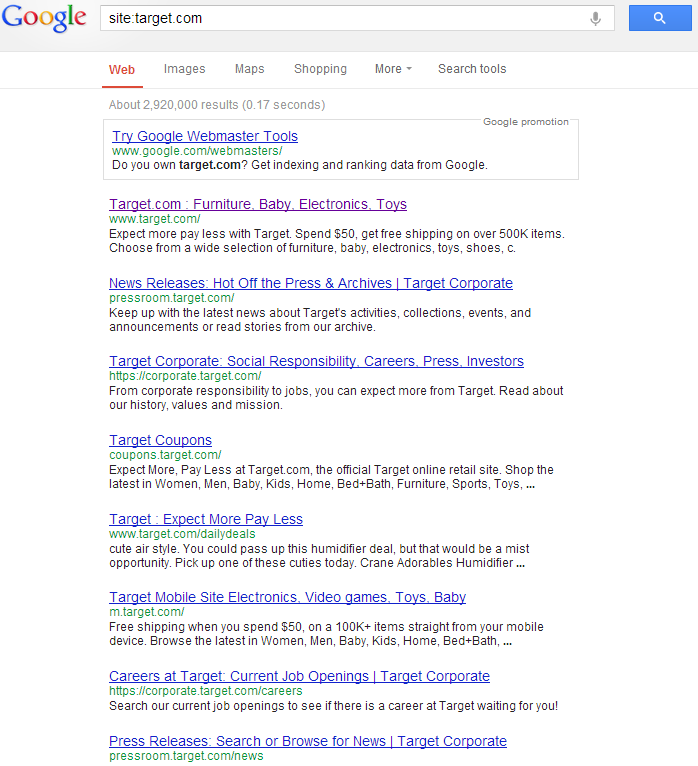Expand the More dropdown menu
The width and height of the screenshot is (698, 766).
[393, 69]
